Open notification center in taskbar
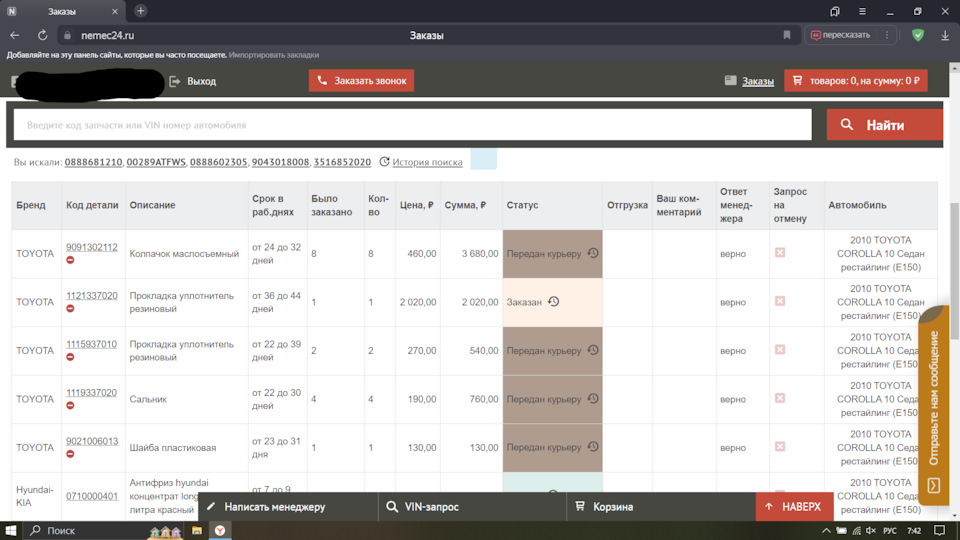 [940, 530]
